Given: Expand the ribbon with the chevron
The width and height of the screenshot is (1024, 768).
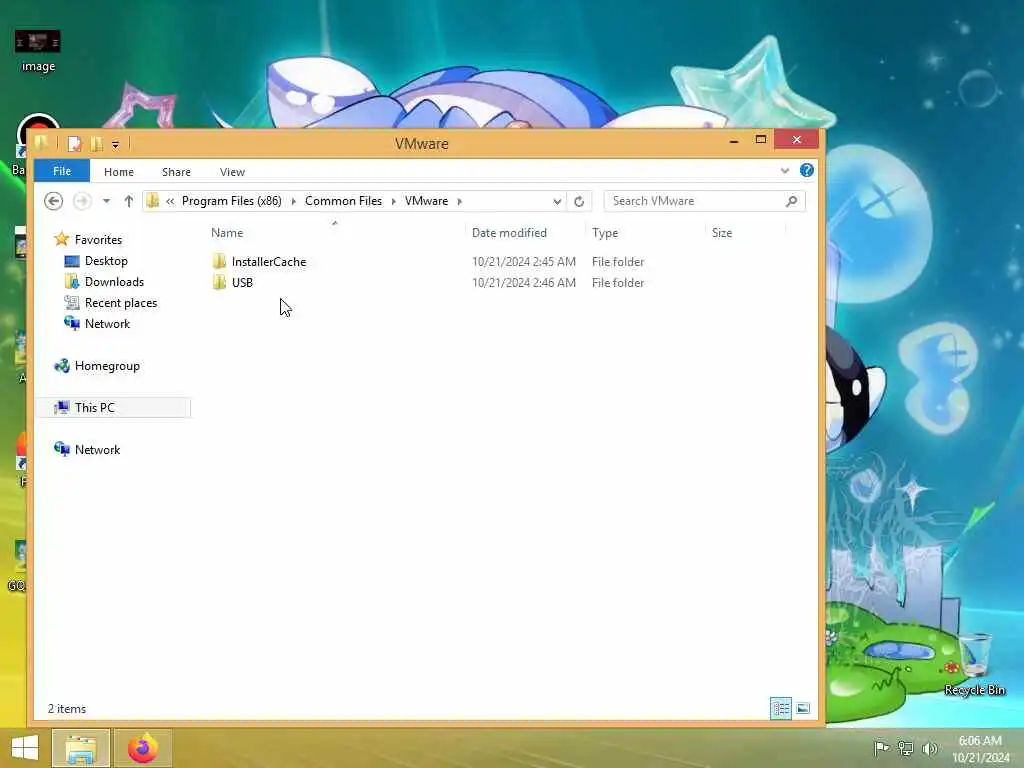Looking at the screenshot, I should point(784,171).
